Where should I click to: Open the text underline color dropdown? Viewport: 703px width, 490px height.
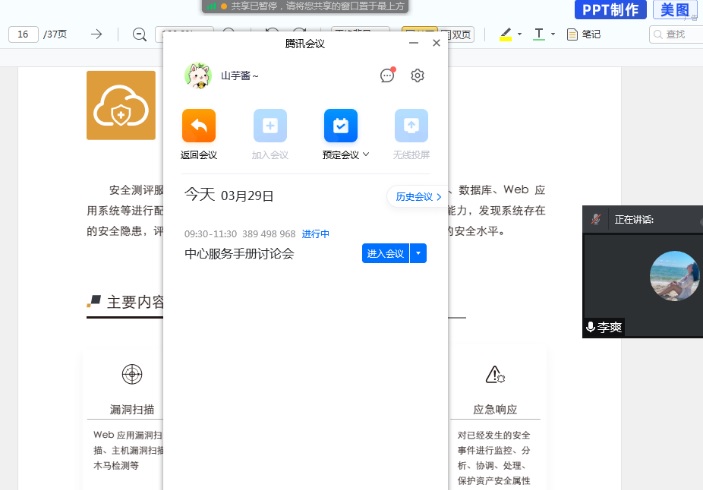click(x=554, y=35)
